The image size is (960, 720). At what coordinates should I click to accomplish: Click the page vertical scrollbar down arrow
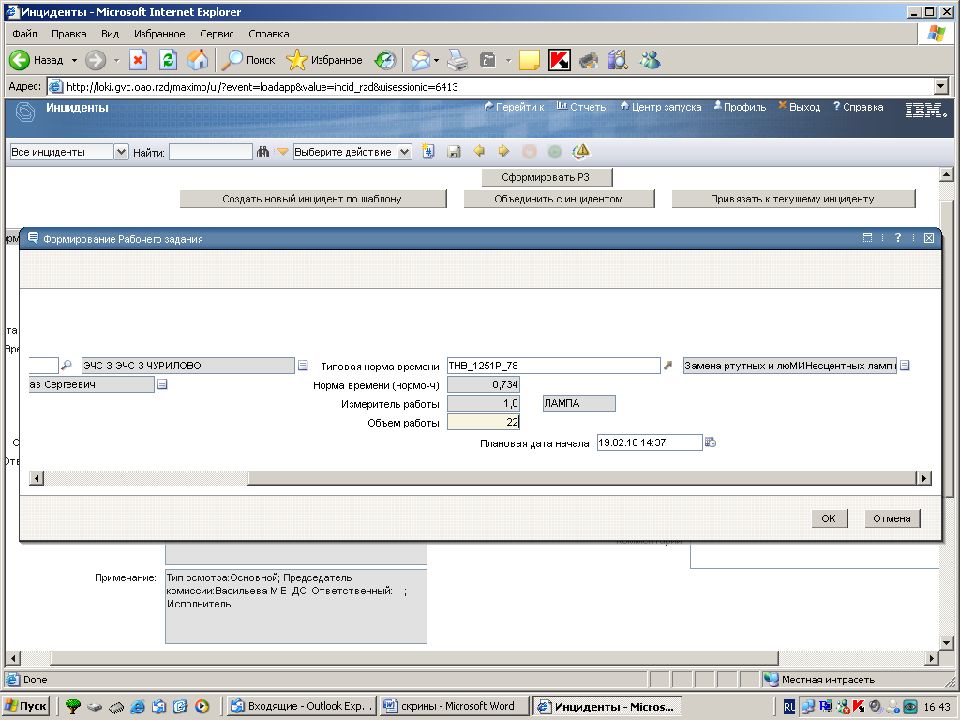[x=946, y=642]
